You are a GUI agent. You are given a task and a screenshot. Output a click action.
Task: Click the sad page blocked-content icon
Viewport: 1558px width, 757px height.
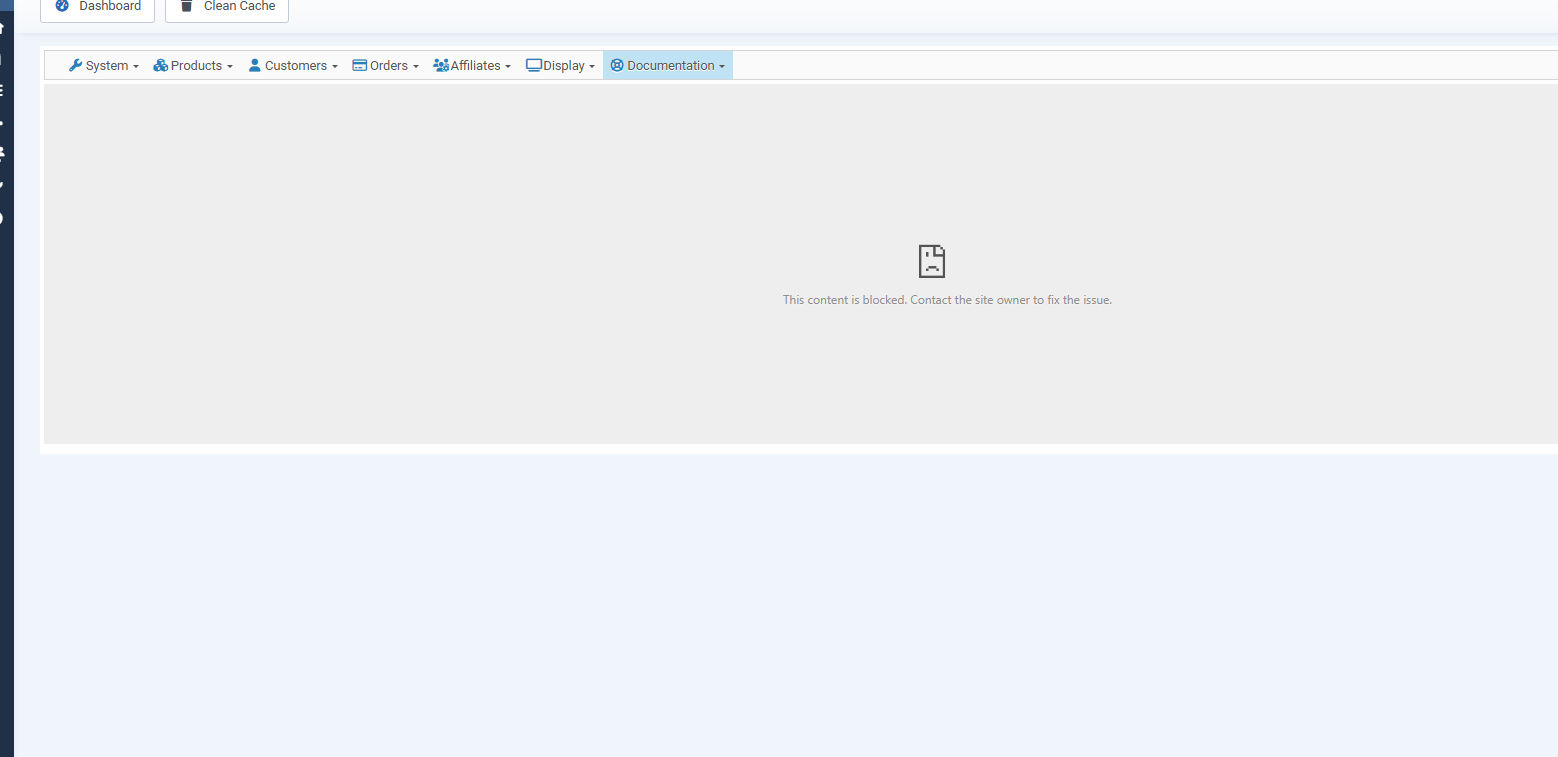pyautogui.click(x=931, y=261)
